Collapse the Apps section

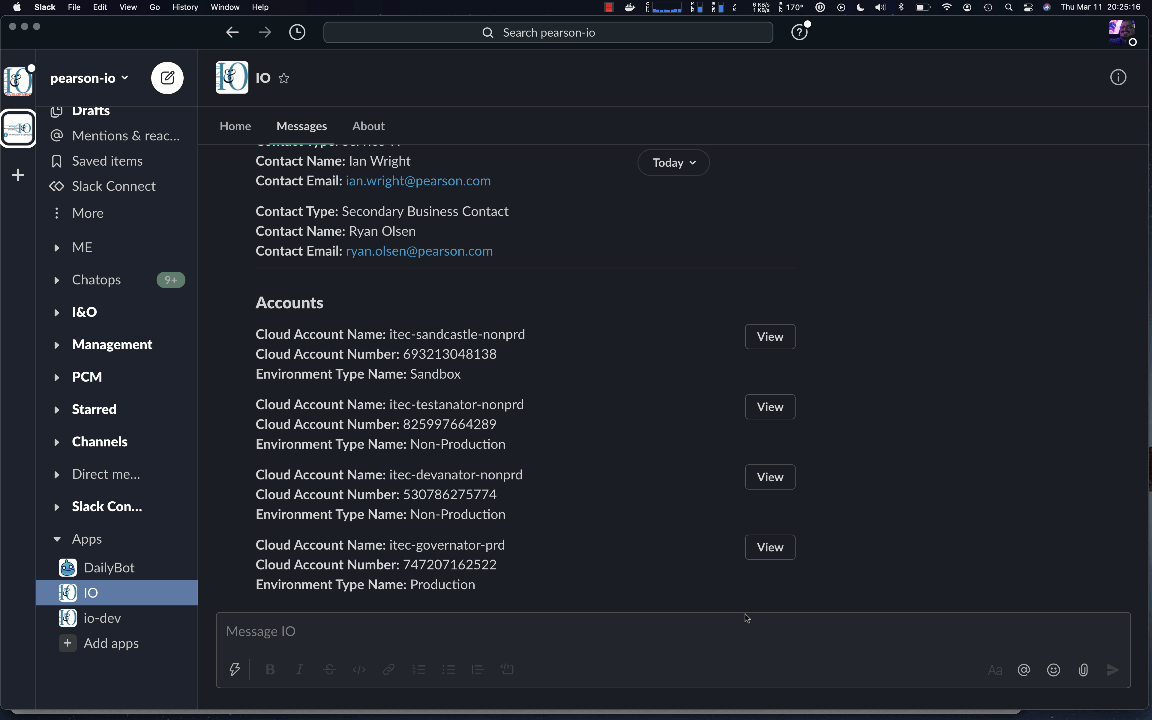(57, 539)
